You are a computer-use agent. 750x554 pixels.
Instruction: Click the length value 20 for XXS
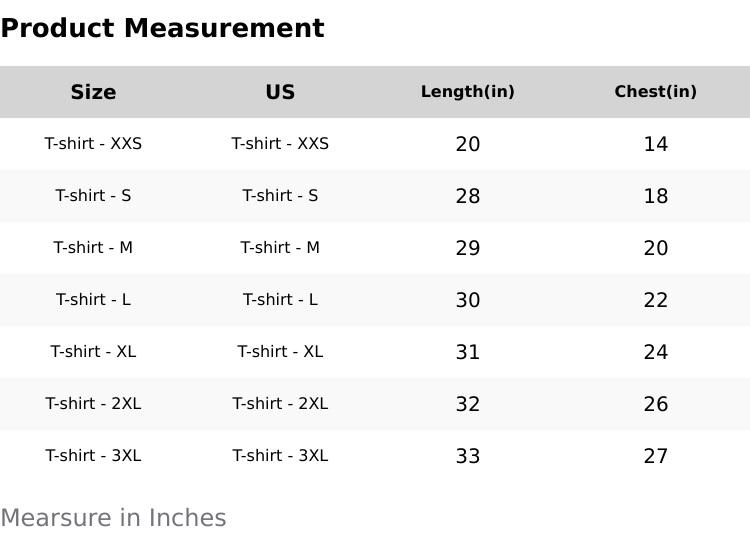pos(467,144)
